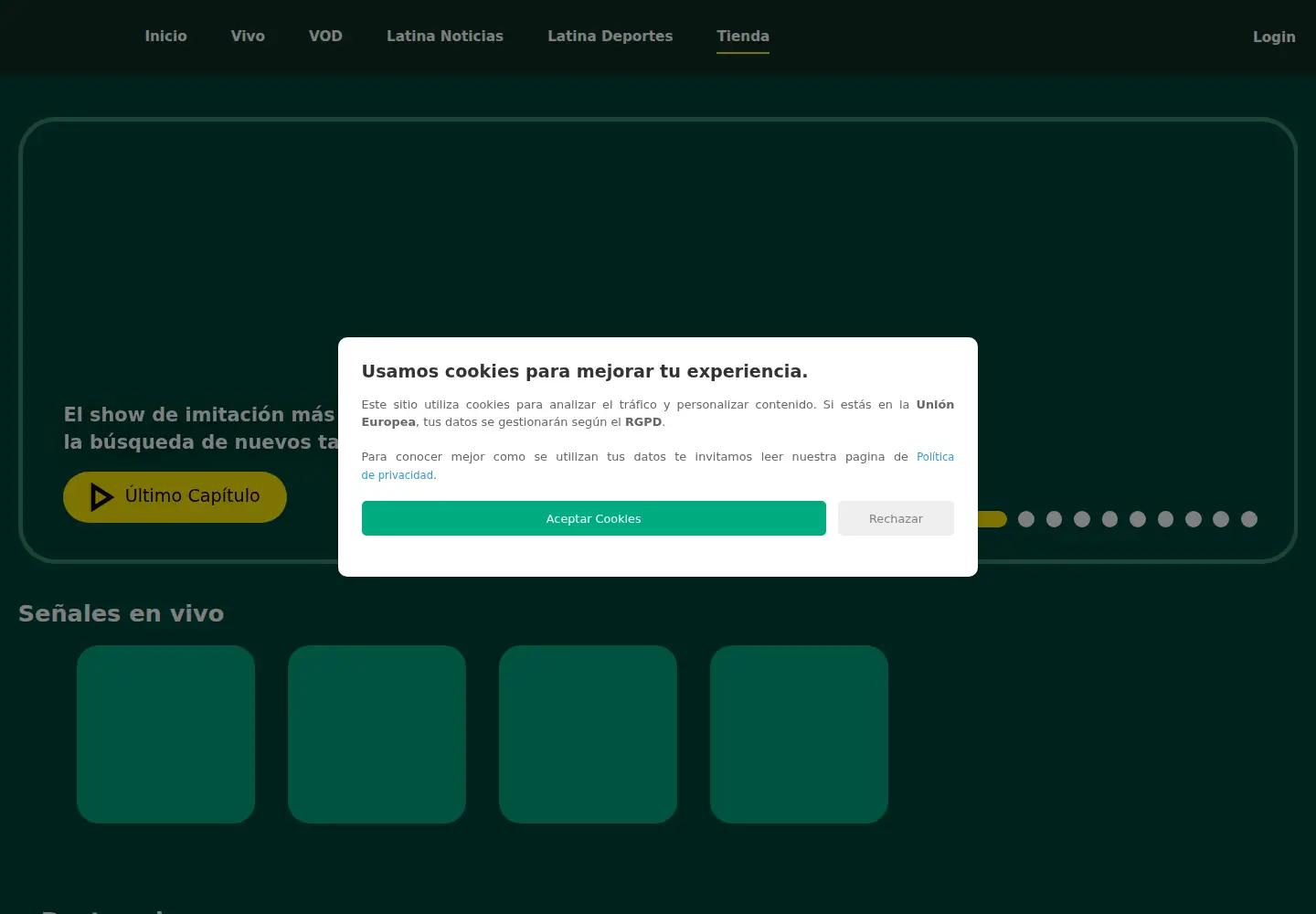Jump to the last carousel slide dot

click(x=1249, y=519)
